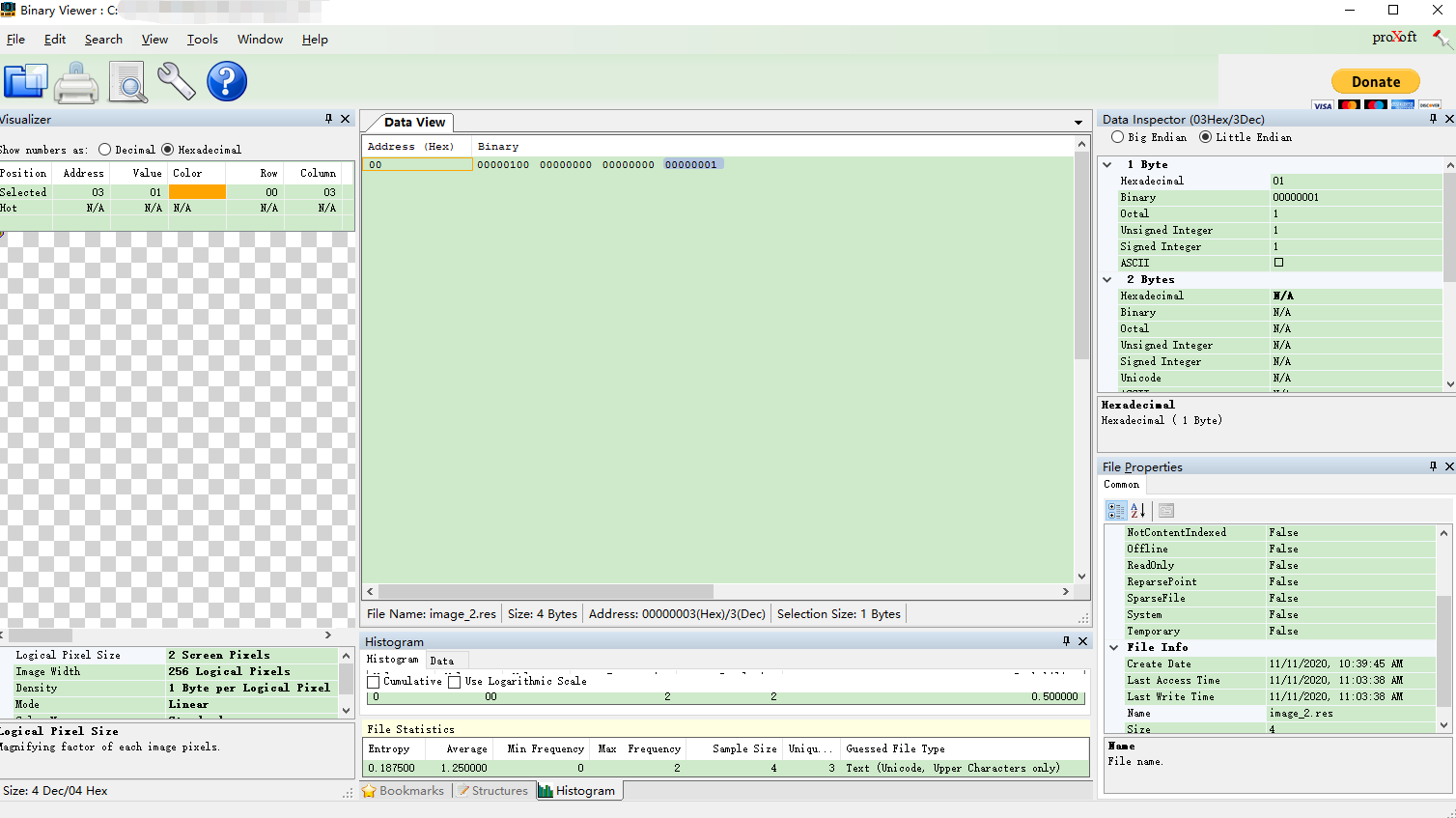1456x818 pixels.
Task: Click the Visualizer horizontal scrollbar thumb
Action: coord(41,635)
